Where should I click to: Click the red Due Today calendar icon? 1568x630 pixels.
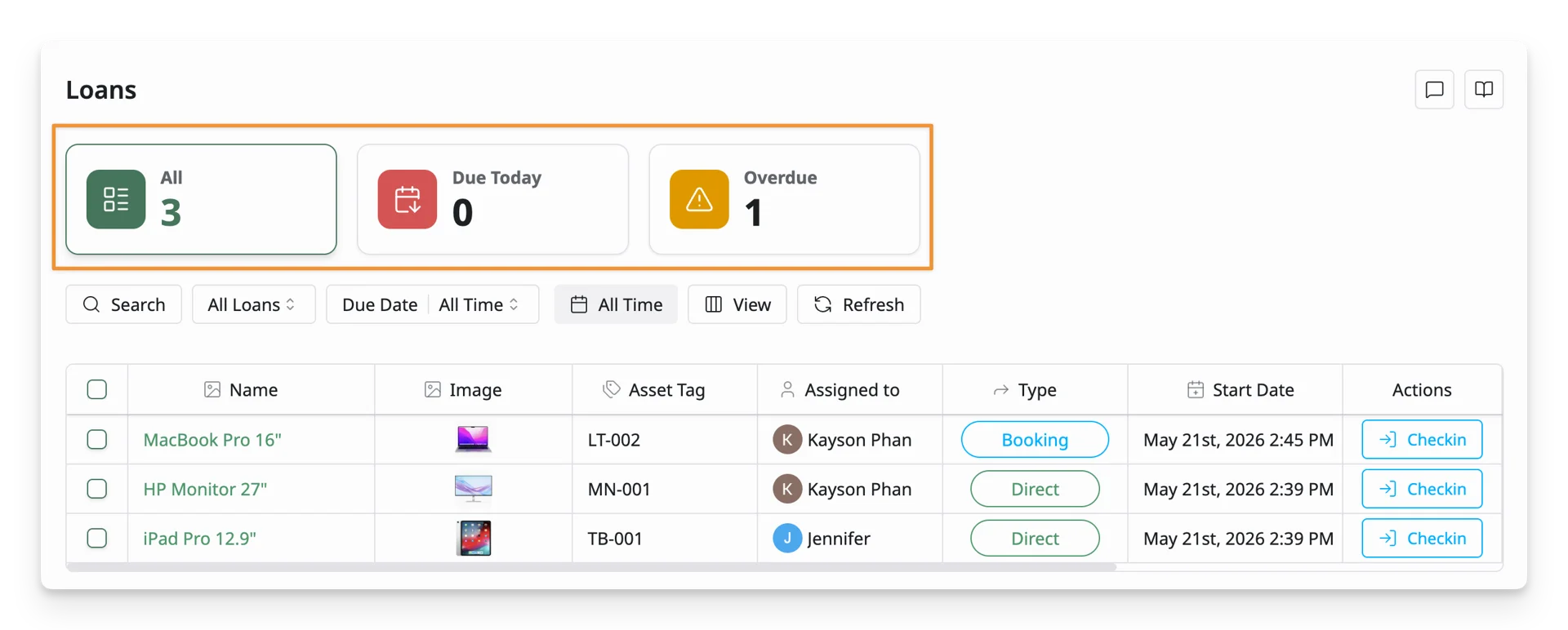[x=408, y=199]
